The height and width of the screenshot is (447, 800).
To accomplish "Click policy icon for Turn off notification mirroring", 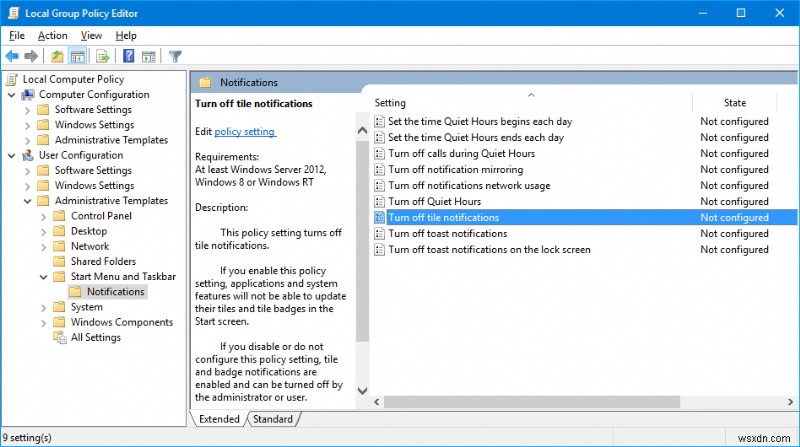I will 379,169.
